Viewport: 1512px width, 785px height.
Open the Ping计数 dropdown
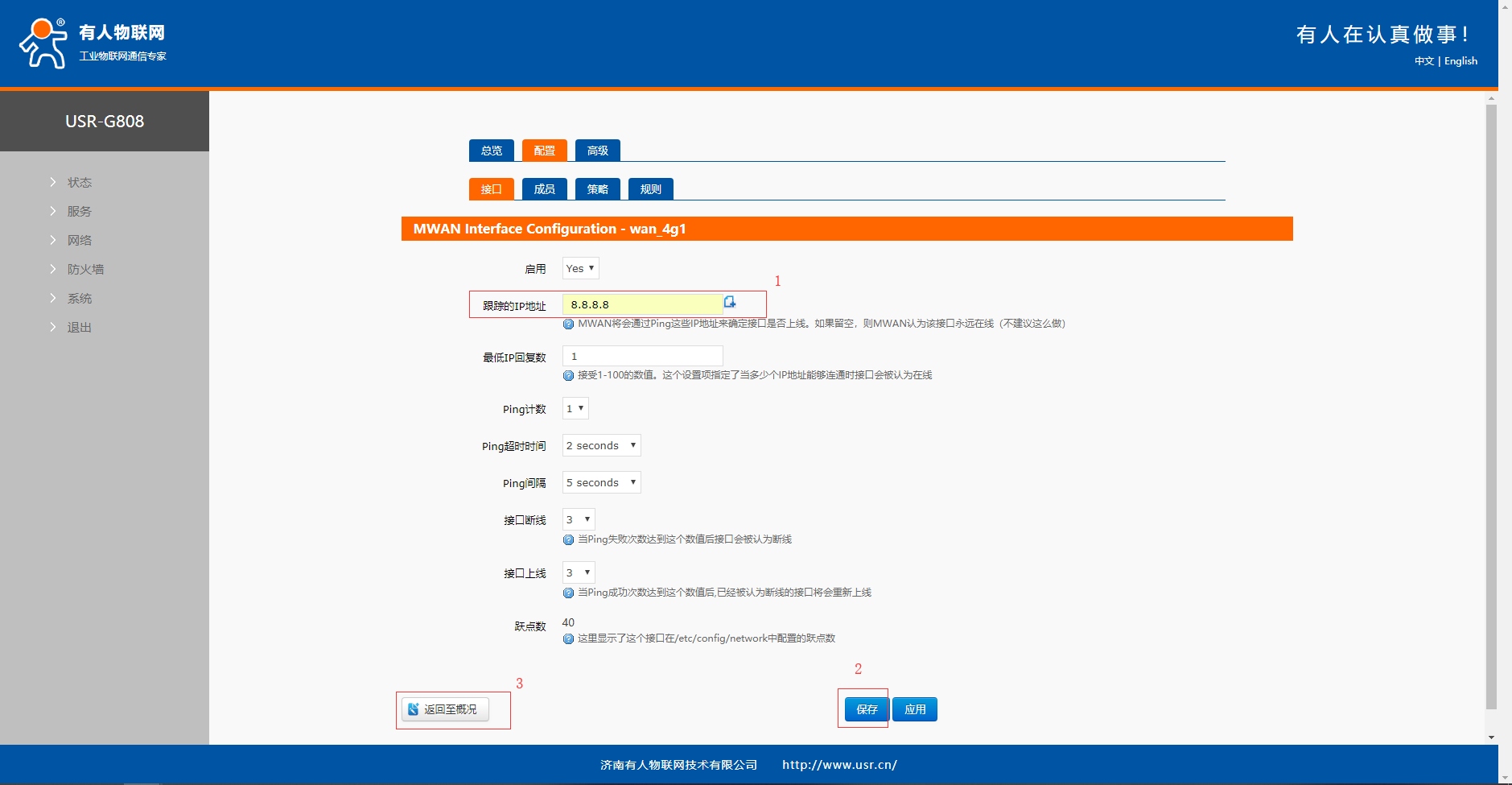tap(575, 408)
